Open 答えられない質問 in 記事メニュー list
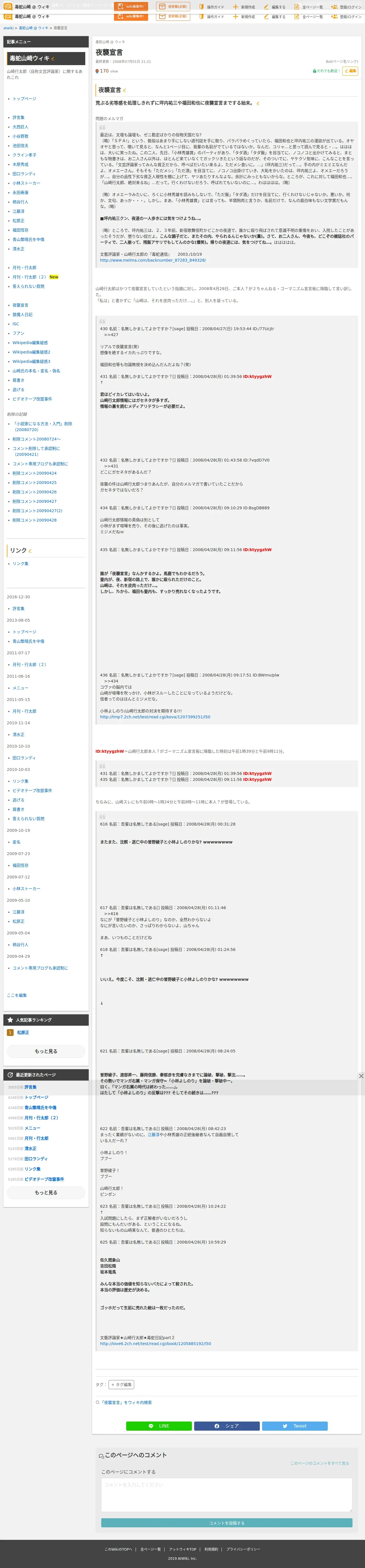 (x=29, y=286)
